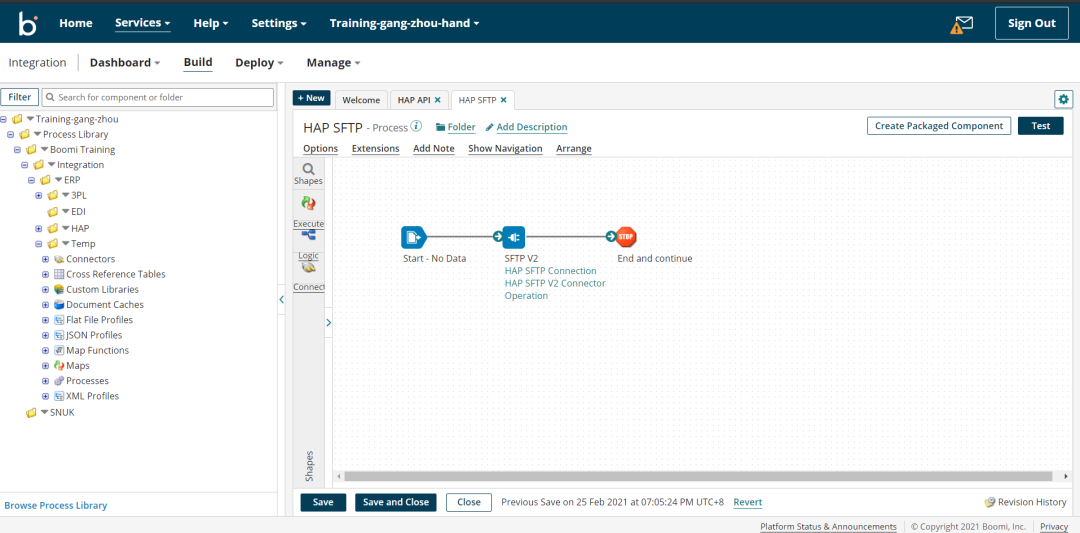Viewport: 1080px width, 533px height.
Task: Open the Deploy dropdown
Action: [260, 63]
